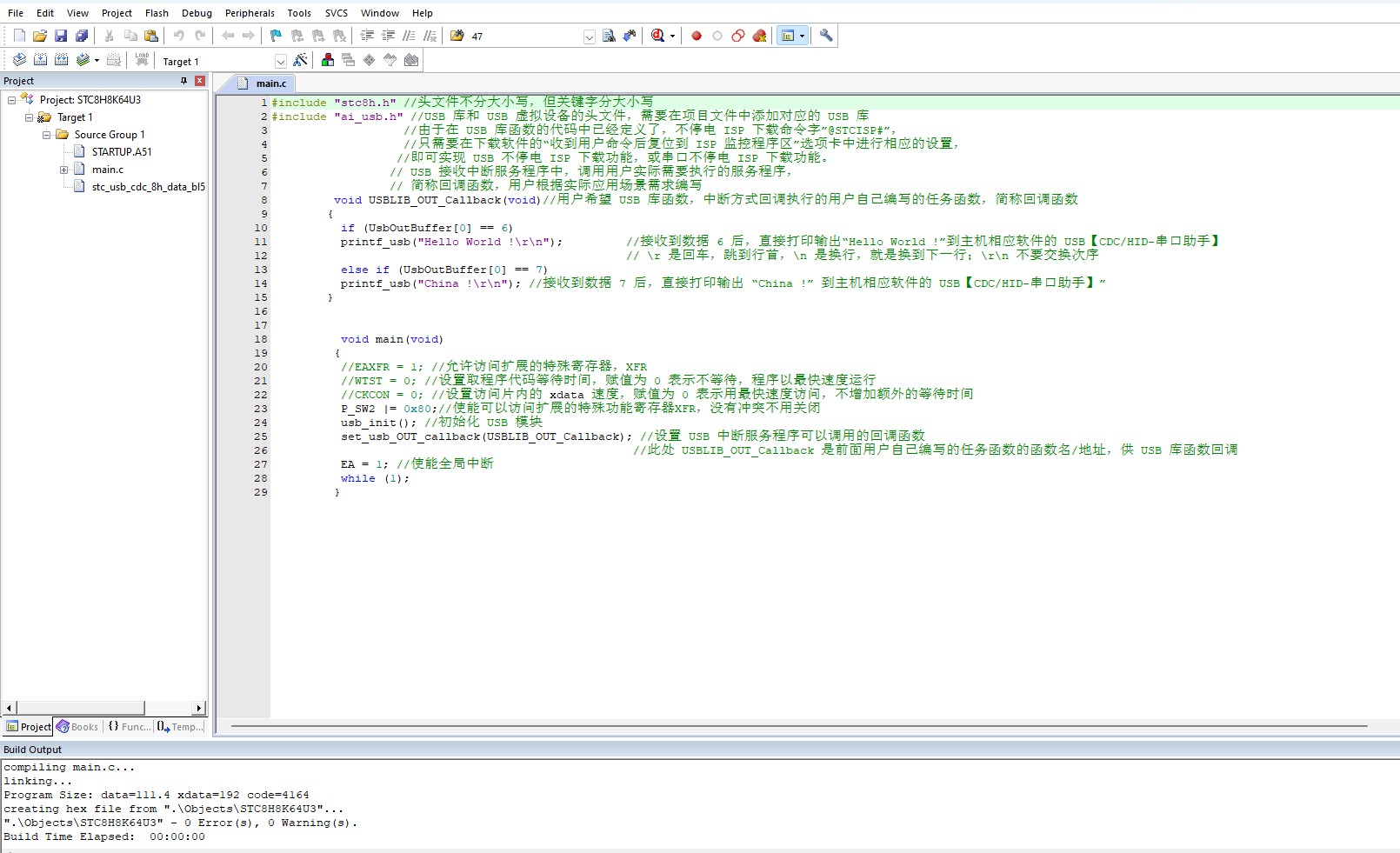Select the stc_usb_cdc_8h_data_bl5 library file
The image size is (1400, 853).
coord(149,187)
